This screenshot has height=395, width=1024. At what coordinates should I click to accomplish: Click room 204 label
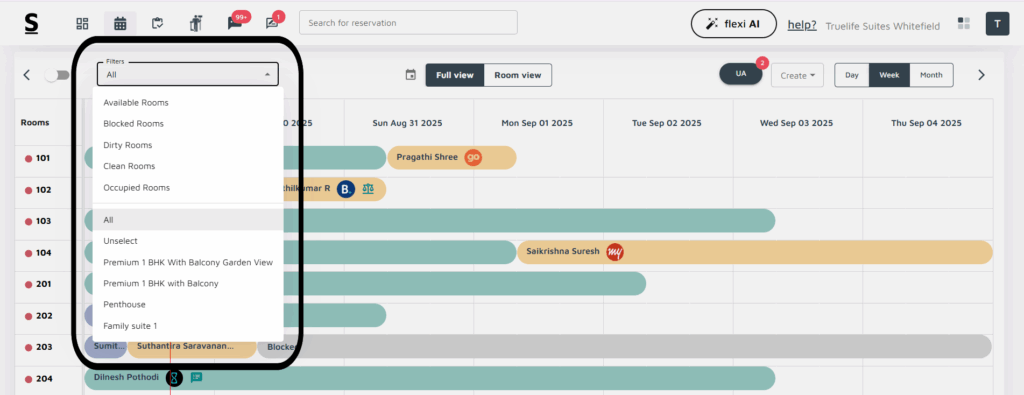click(44, 379)
